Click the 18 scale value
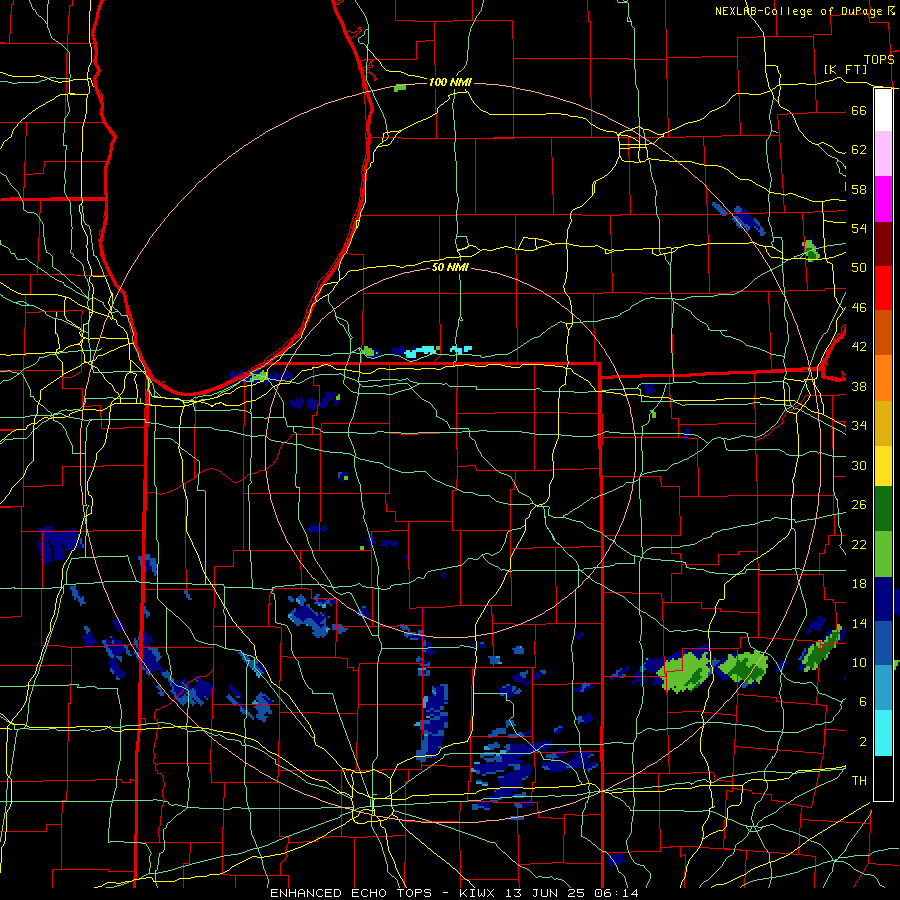 click(x=859, y=584)
